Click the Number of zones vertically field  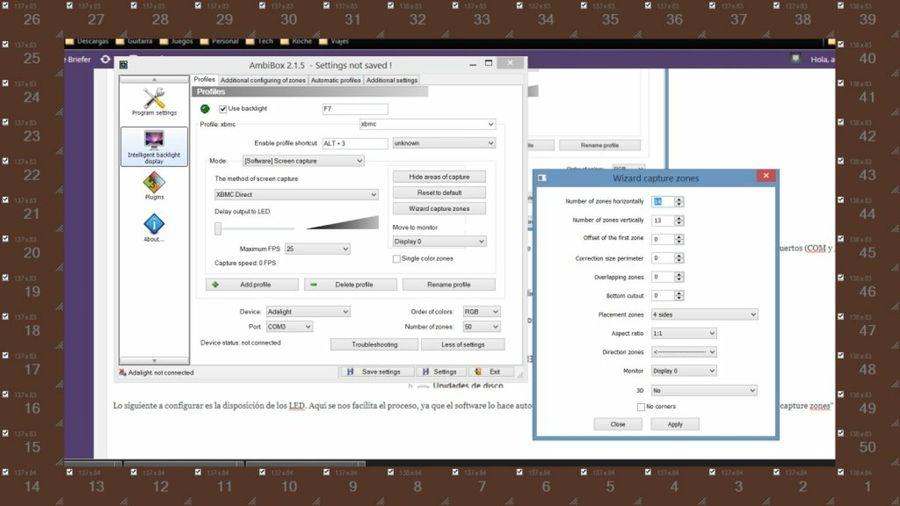[661, 220]
